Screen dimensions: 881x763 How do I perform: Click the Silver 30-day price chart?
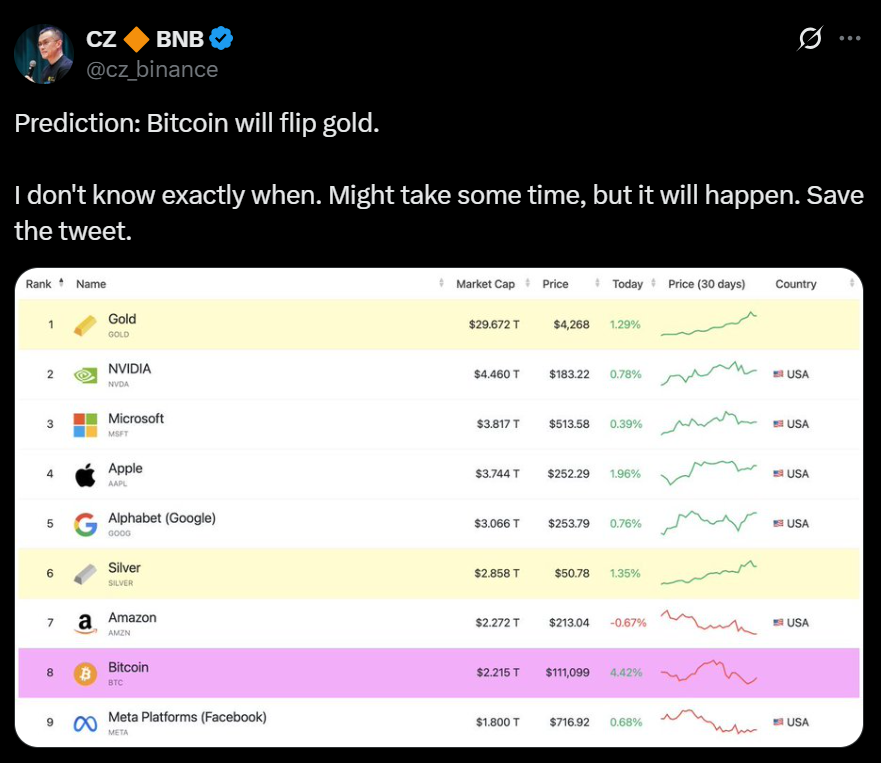[x=709, y=574]
